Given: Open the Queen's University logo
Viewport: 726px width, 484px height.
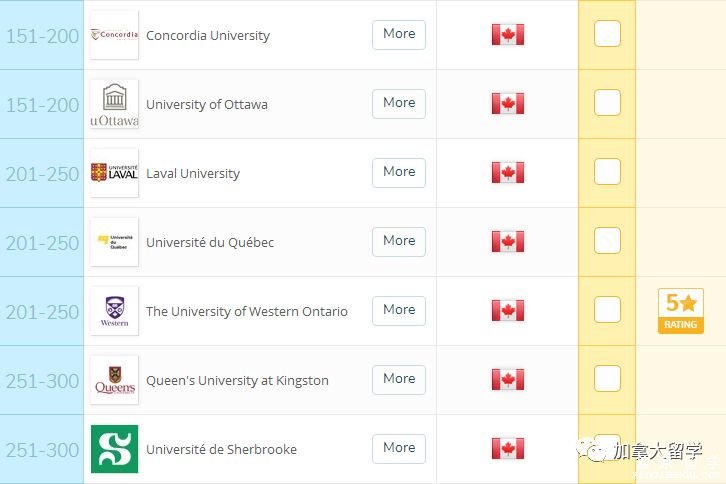Looking at the screenshot, I should click(114, 380).
